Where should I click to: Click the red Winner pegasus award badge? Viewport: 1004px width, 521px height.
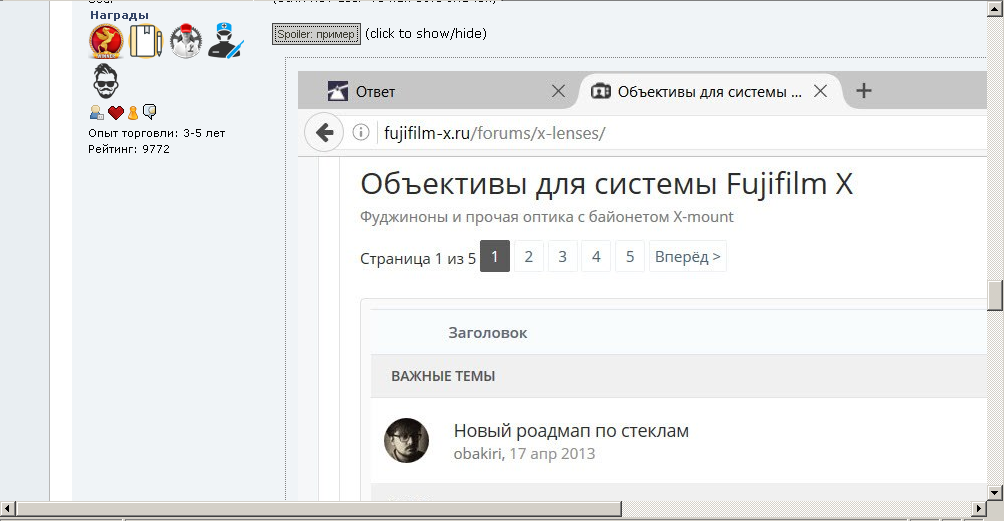point(106,41)
